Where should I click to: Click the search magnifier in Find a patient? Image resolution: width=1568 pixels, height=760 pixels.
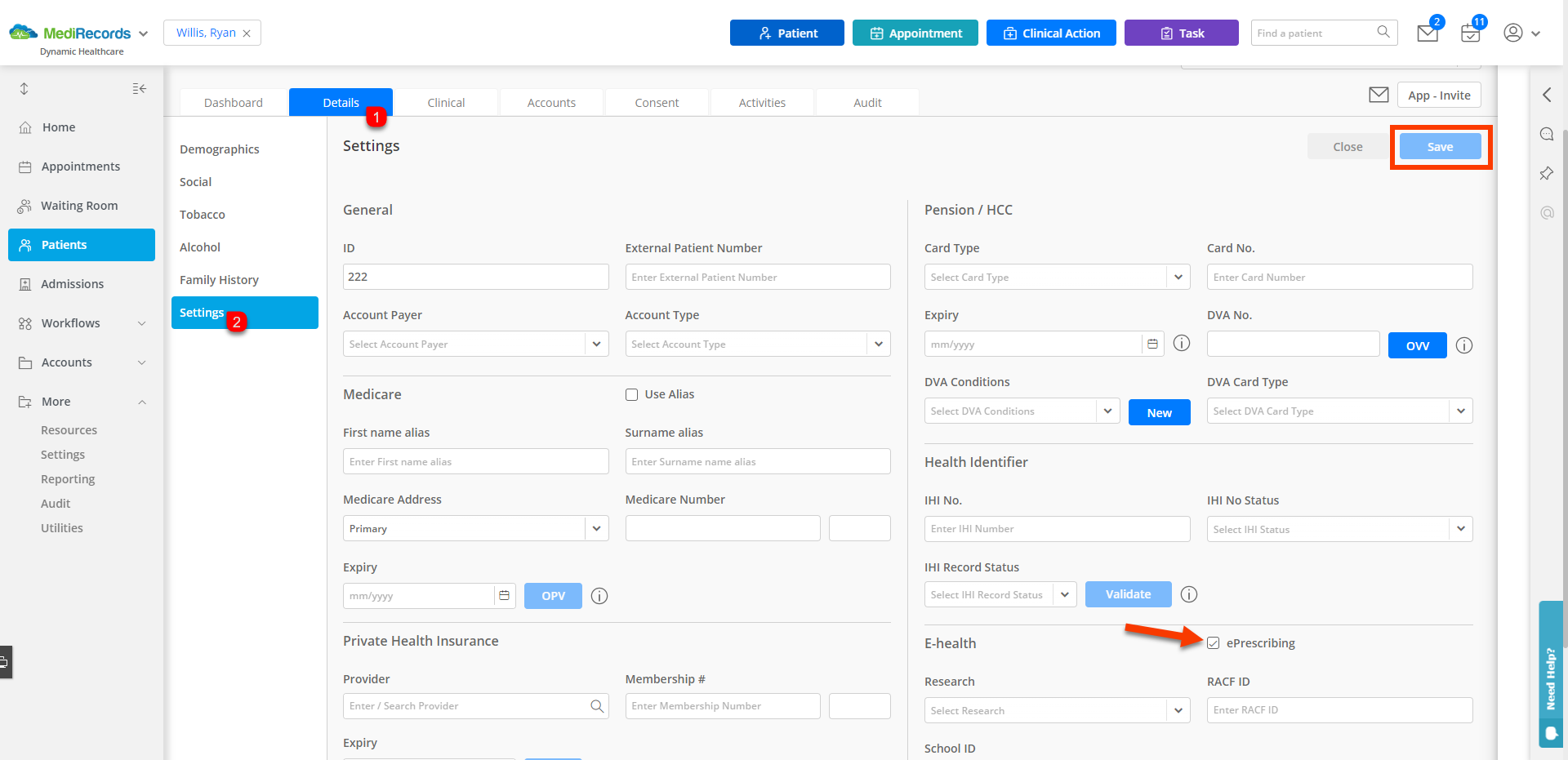1383,32
